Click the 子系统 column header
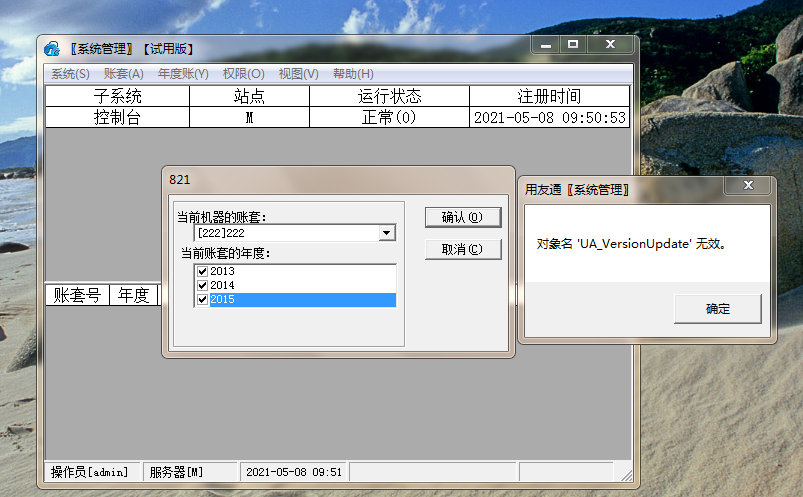Screen dimensions: 803x497 pos(117,96)
